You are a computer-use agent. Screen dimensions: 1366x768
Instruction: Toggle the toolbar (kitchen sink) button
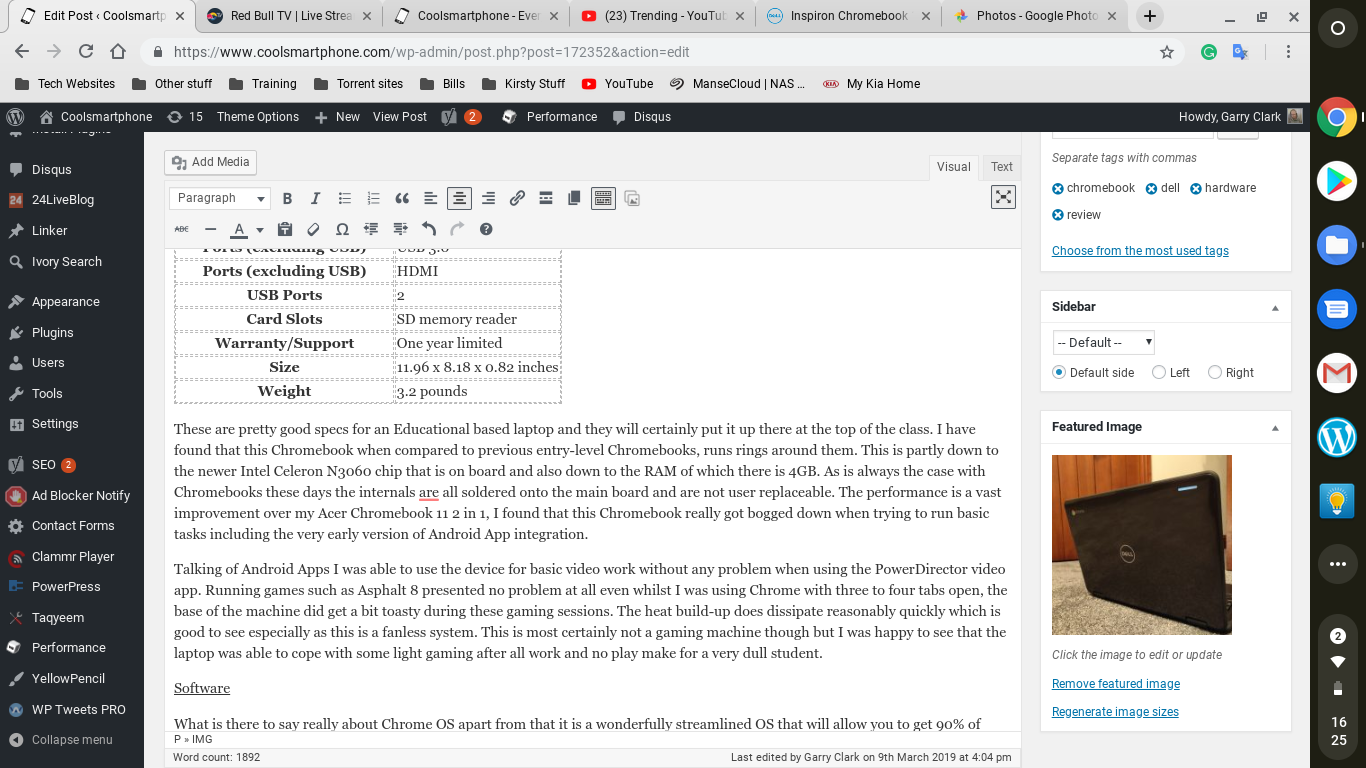603,198
